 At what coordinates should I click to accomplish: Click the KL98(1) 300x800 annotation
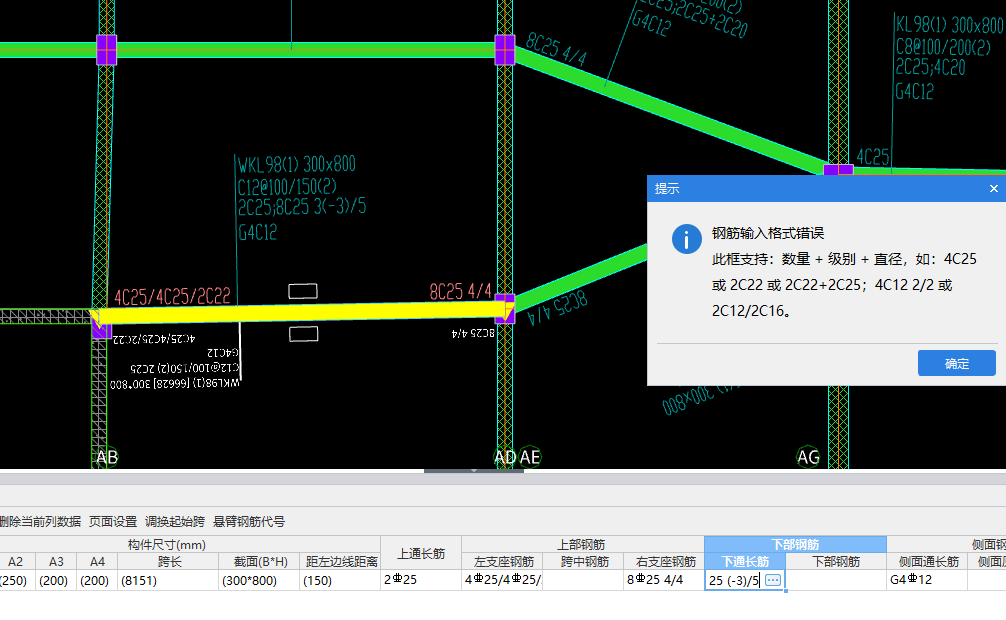949,25
